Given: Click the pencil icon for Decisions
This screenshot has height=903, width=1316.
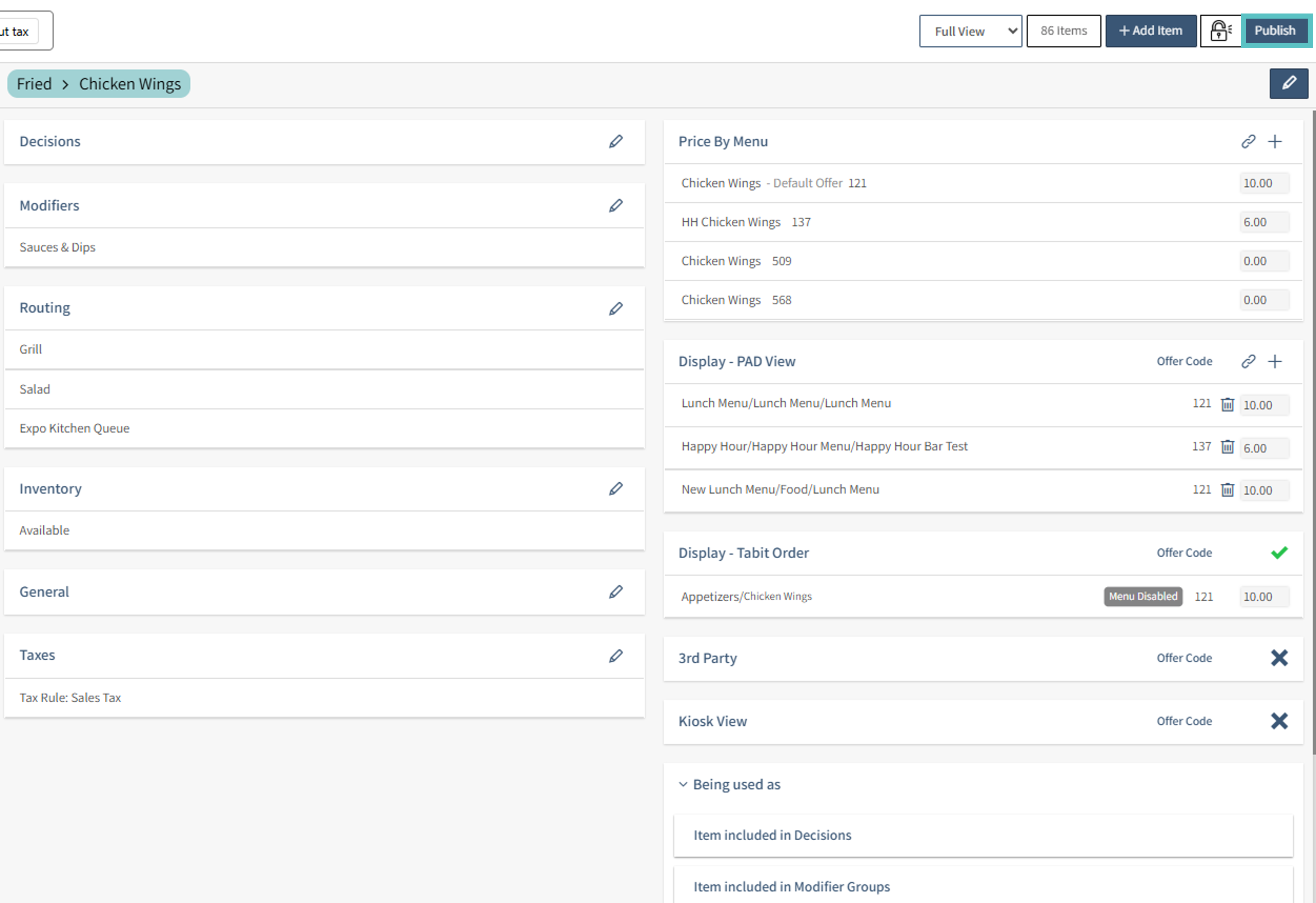Looking at the screenshot, I should 616,141.
